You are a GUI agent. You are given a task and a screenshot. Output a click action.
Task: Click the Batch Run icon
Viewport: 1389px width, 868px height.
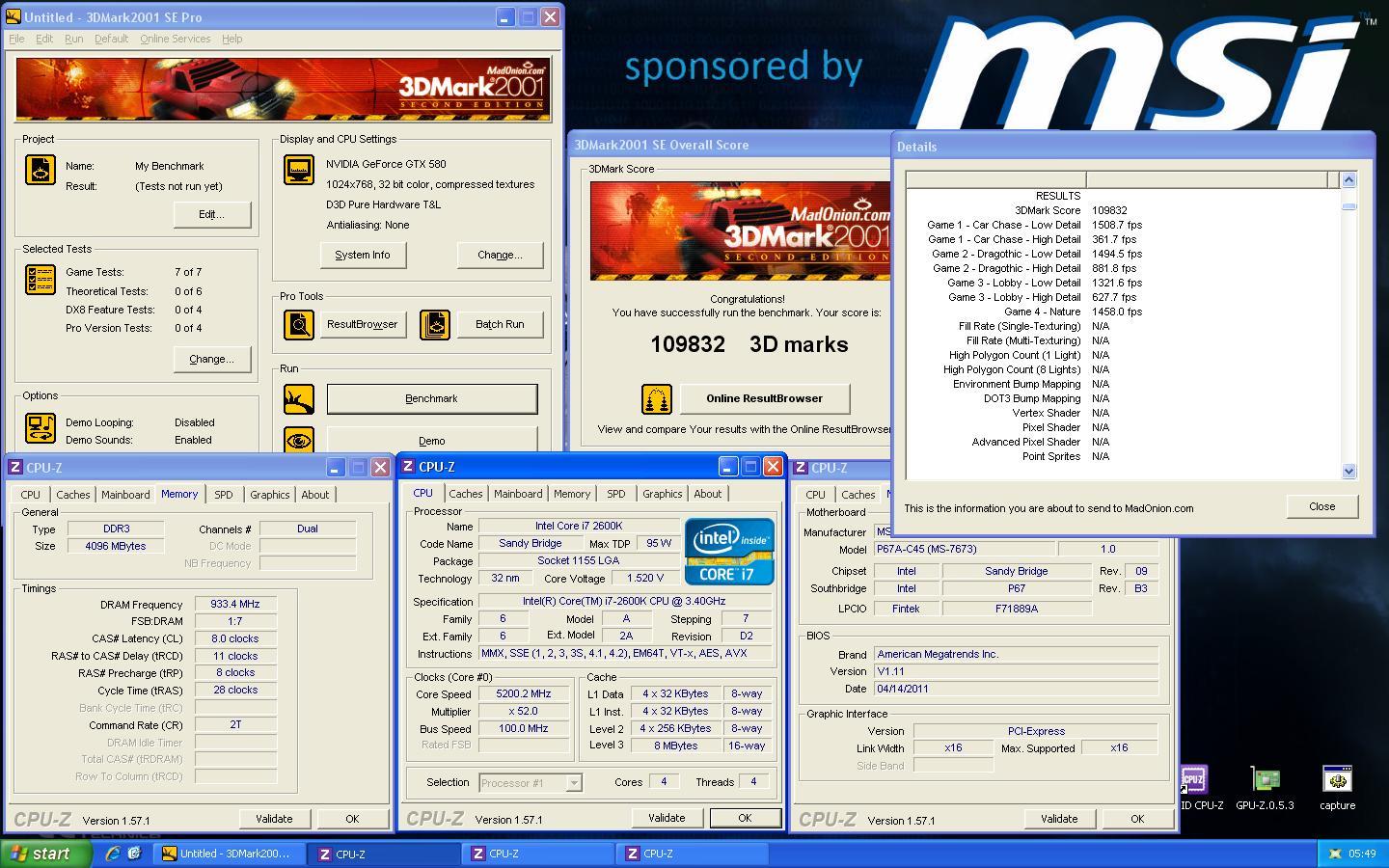(435, 325)
